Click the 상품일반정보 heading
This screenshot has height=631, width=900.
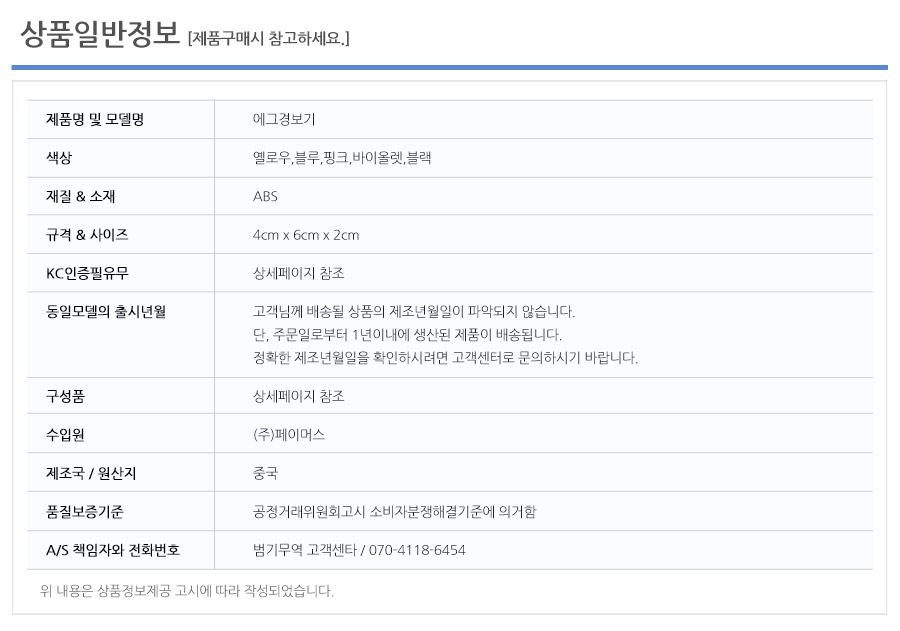click(100, 34)
